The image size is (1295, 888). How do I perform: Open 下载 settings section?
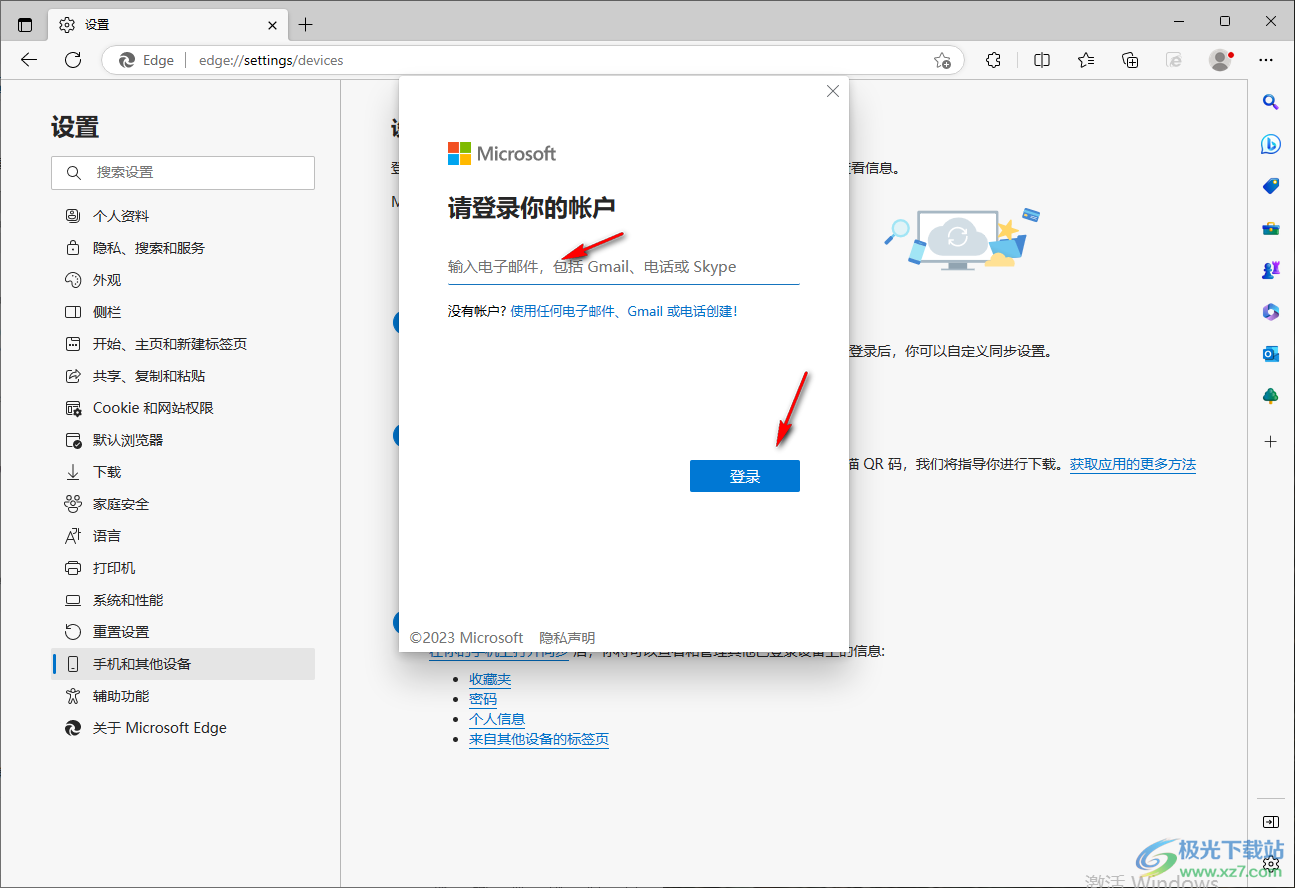[183, 472]
